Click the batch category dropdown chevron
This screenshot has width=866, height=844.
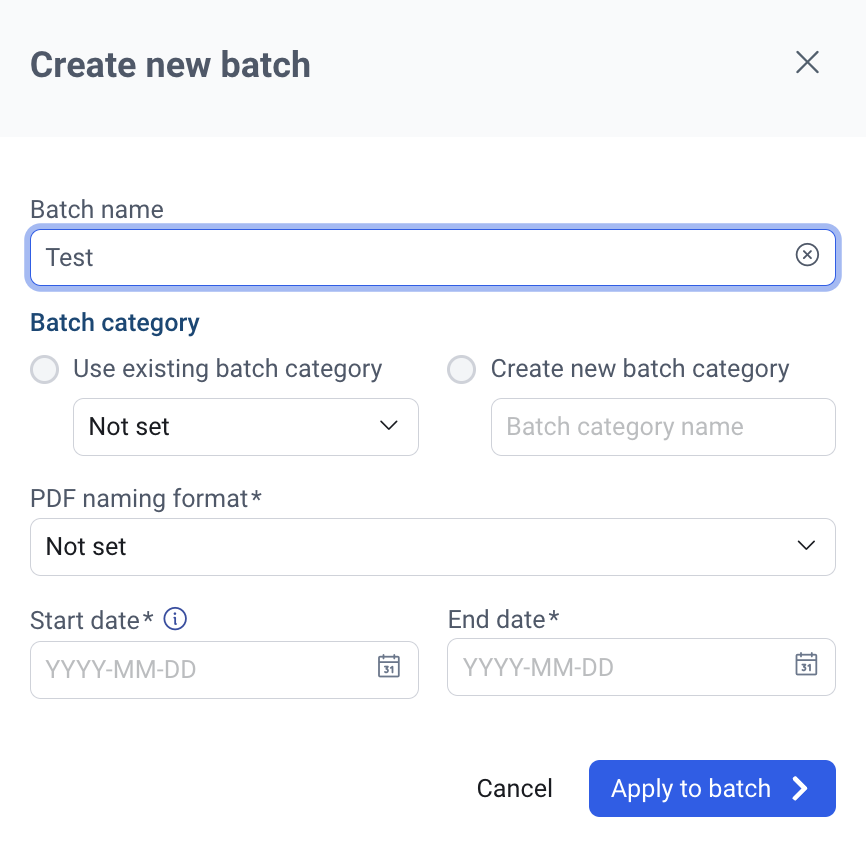pos(389,427)
